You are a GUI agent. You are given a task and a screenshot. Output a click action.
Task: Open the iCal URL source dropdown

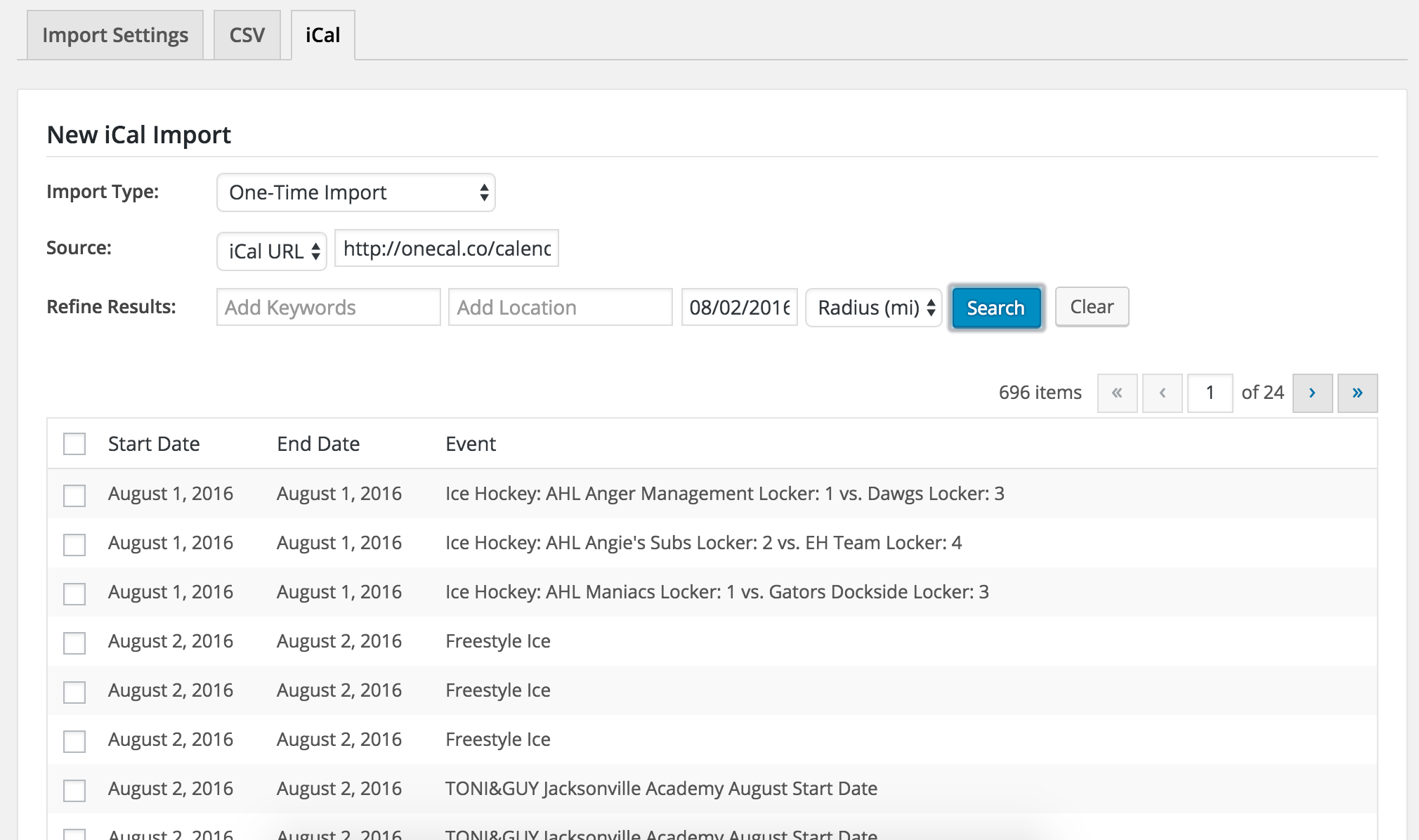[x=272, y=251]
